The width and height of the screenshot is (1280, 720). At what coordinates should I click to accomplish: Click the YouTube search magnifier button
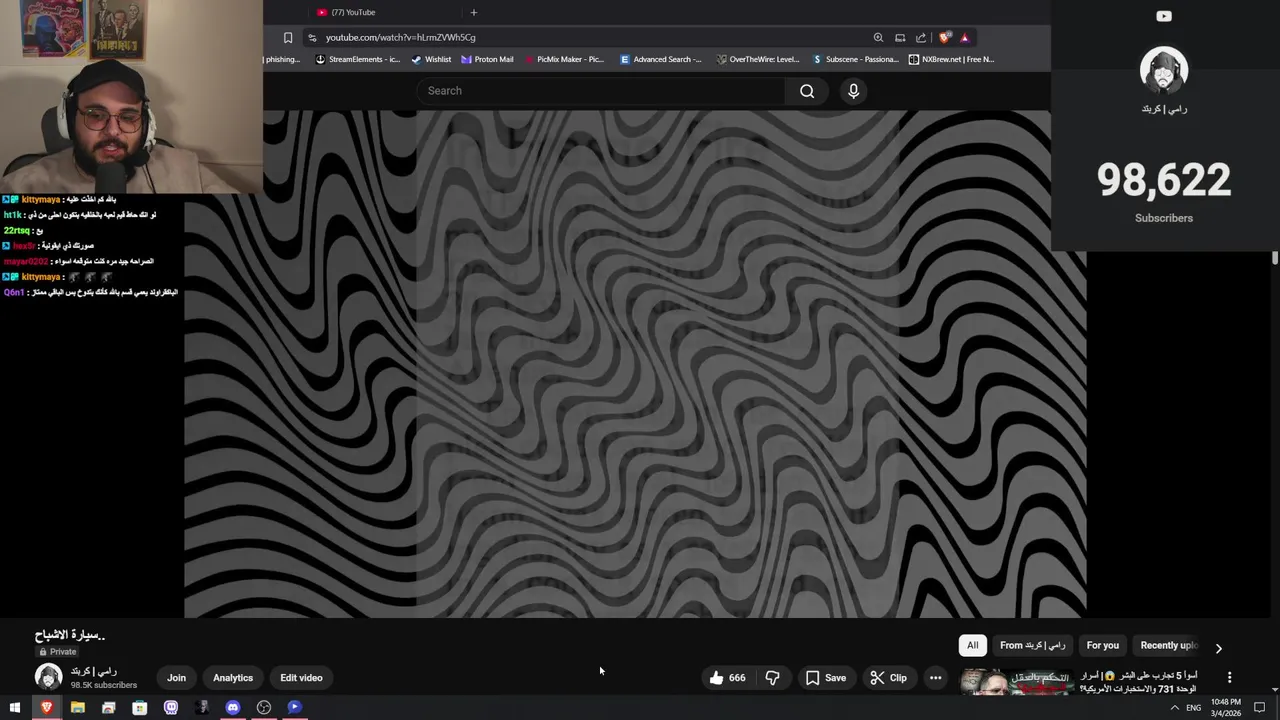807,91
